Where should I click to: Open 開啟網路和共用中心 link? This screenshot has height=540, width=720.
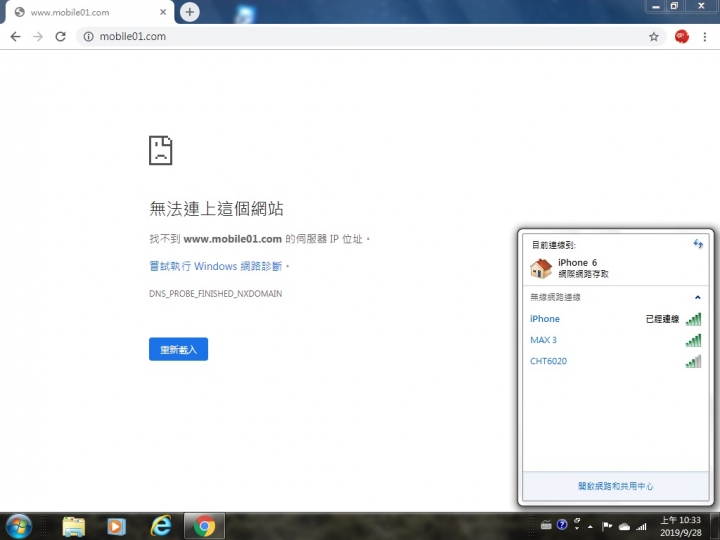tap(615, 486)
